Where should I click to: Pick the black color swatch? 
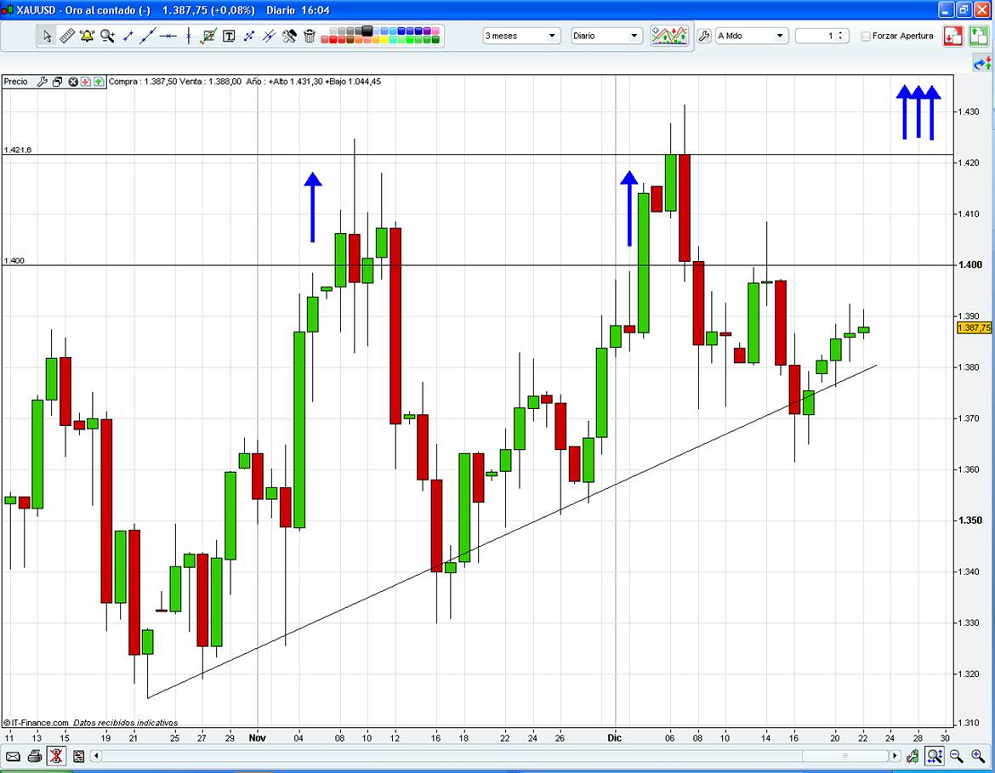point(367,30)
